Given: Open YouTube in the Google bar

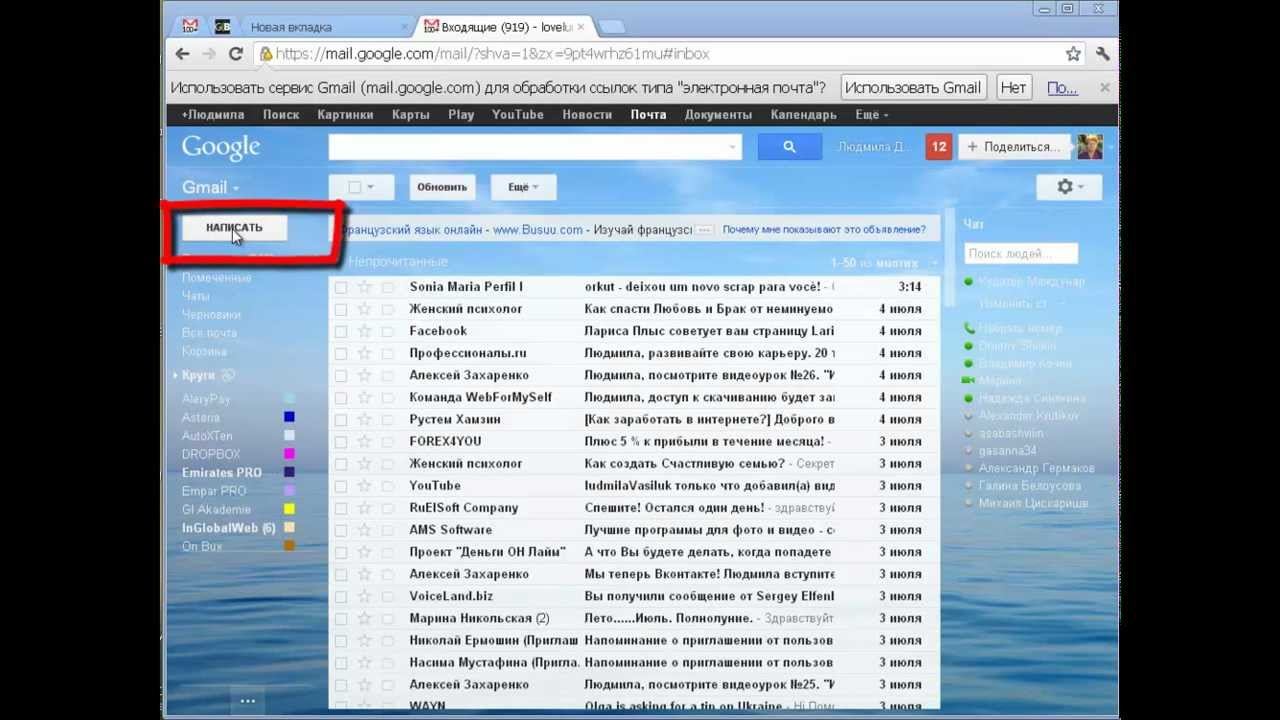Looking at the screenshot, I should pos(518,115).
